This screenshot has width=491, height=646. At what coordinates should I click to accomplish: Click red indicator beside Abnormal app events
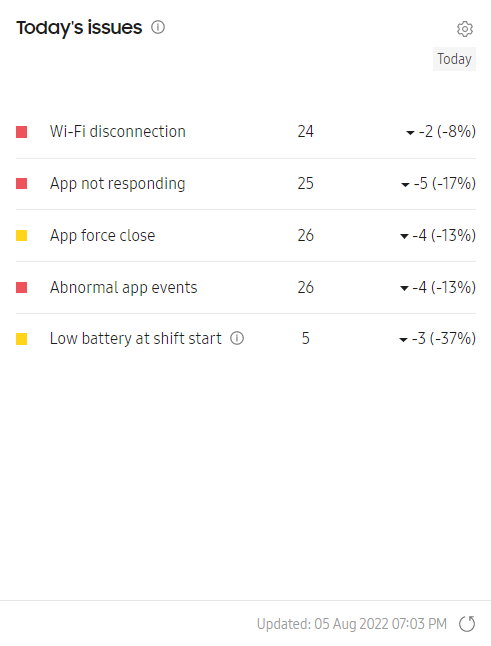[21, 287]
